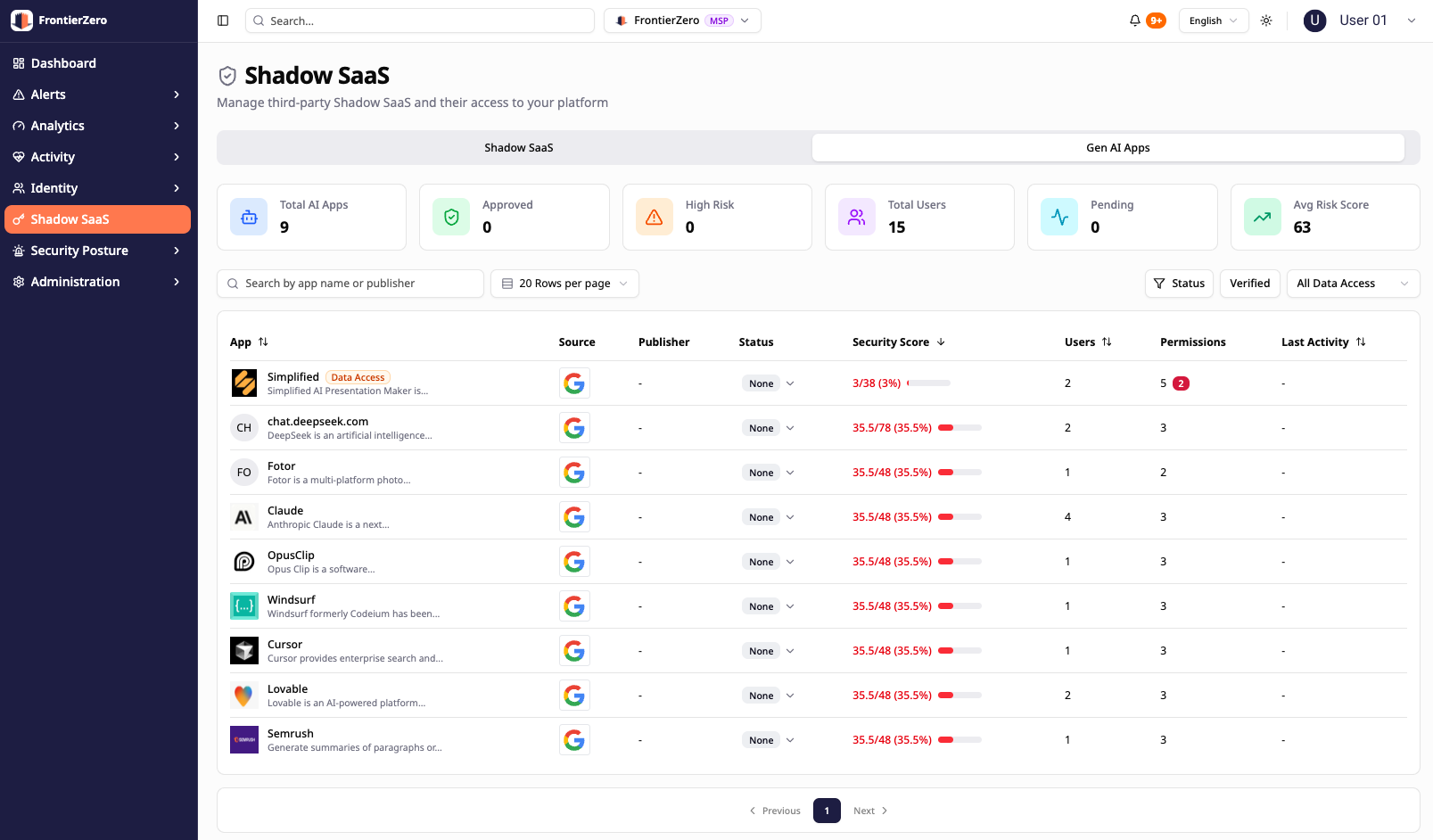Collapse the sidebar with the panel icon

point(223,21)
